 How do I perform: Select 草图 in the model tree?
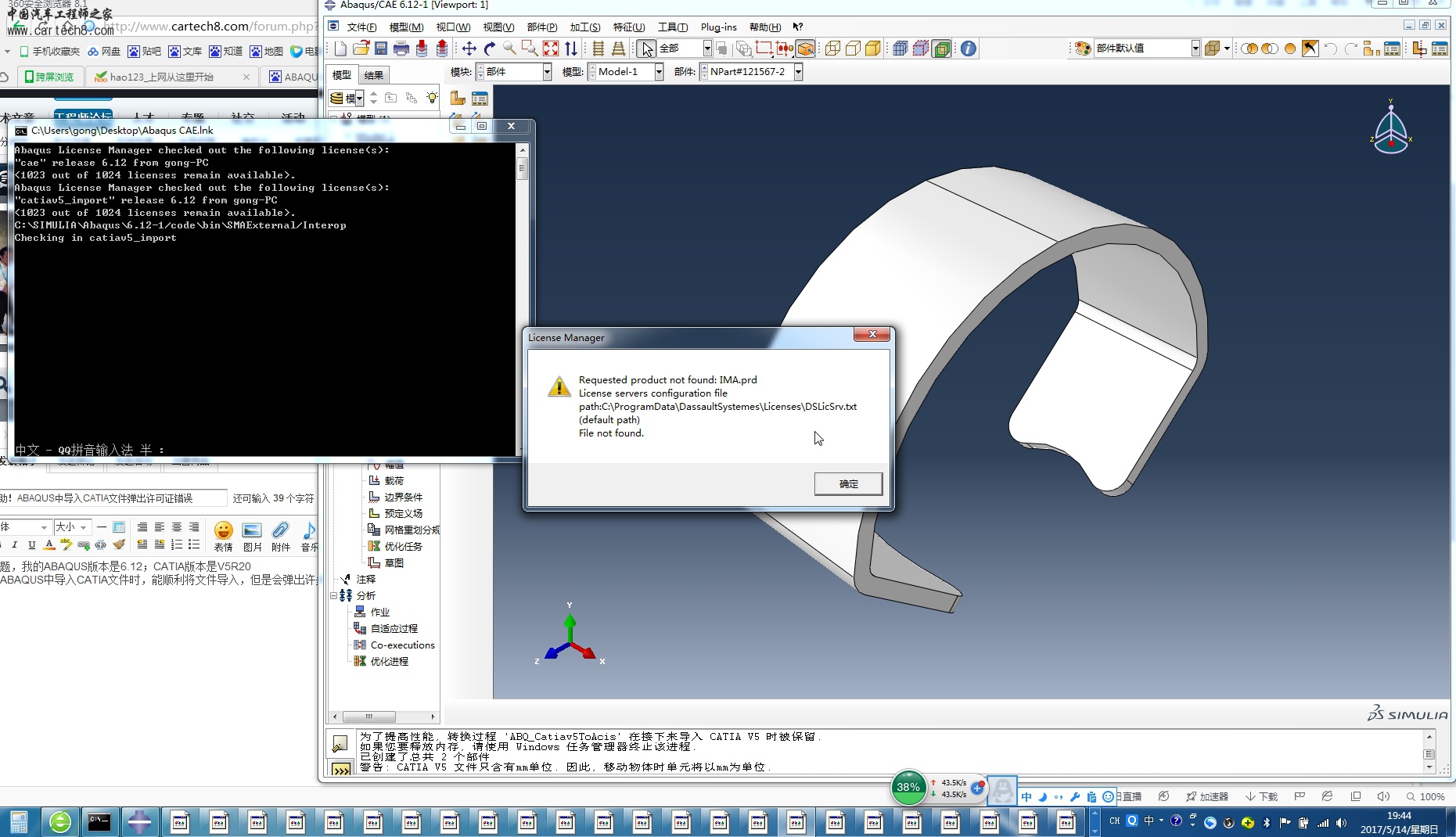tap(394, 562)
